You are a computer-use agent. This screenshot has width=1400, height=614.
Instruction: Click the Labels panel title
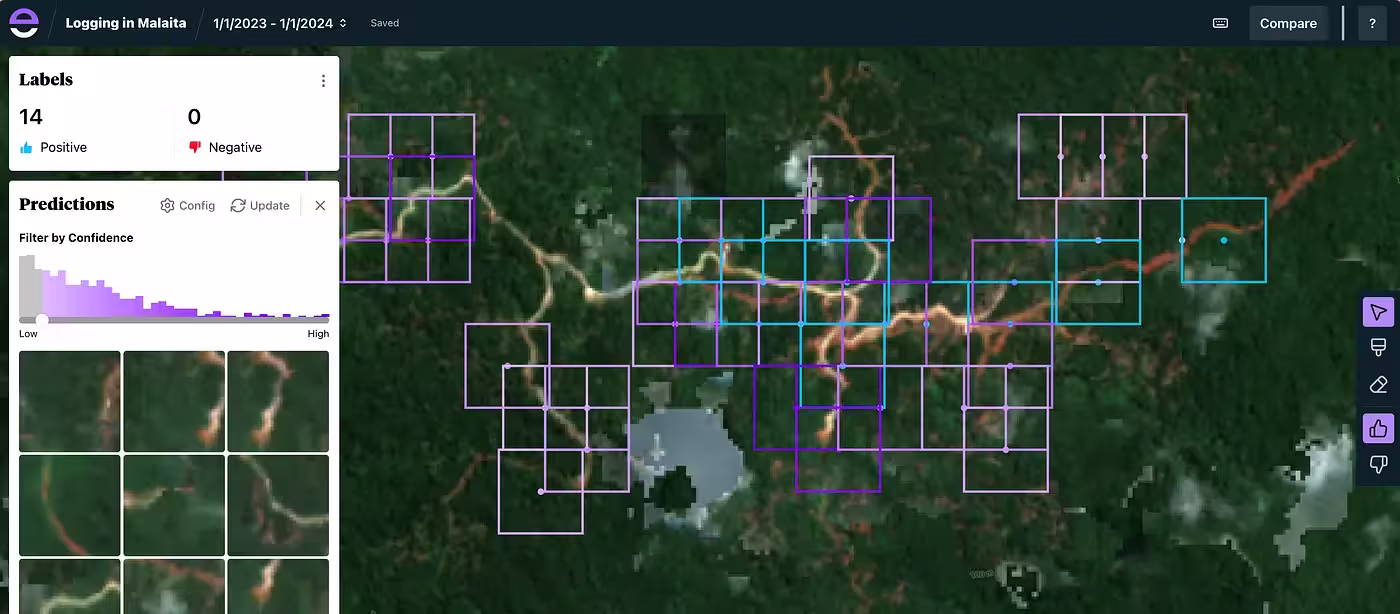pos(46,80)
